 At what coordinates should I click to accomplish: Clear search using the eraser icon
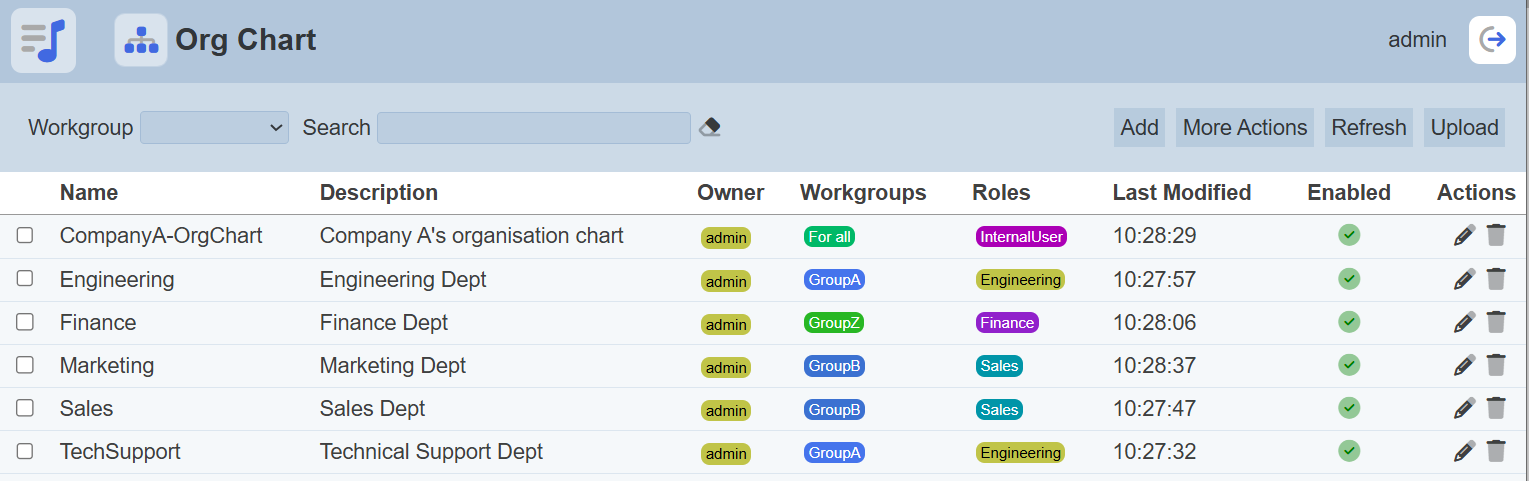(710, 127)
